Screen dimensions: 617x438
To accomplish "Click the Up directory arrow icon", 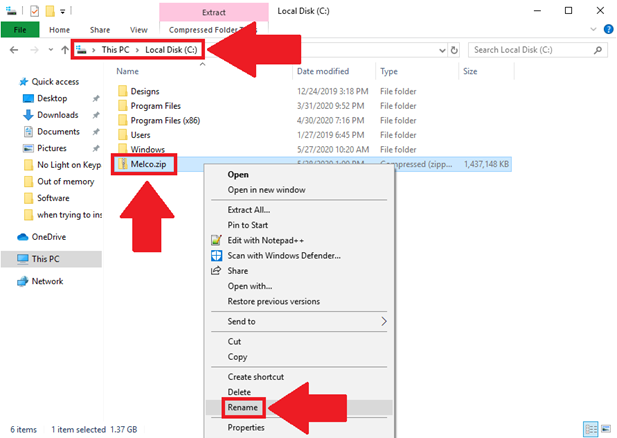I will (65, 49).
